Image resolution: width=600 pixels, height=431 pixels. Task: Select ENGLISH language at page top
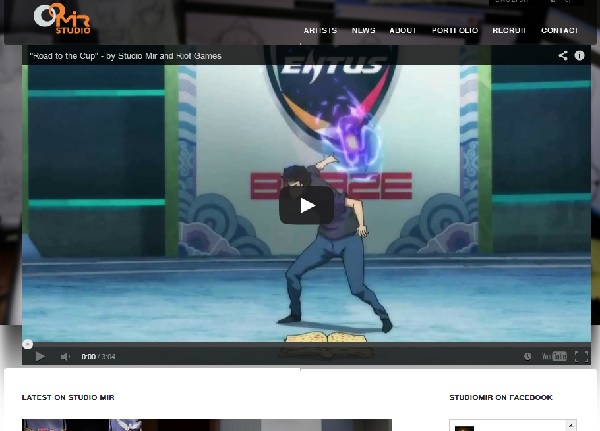[x=512, y=2]
